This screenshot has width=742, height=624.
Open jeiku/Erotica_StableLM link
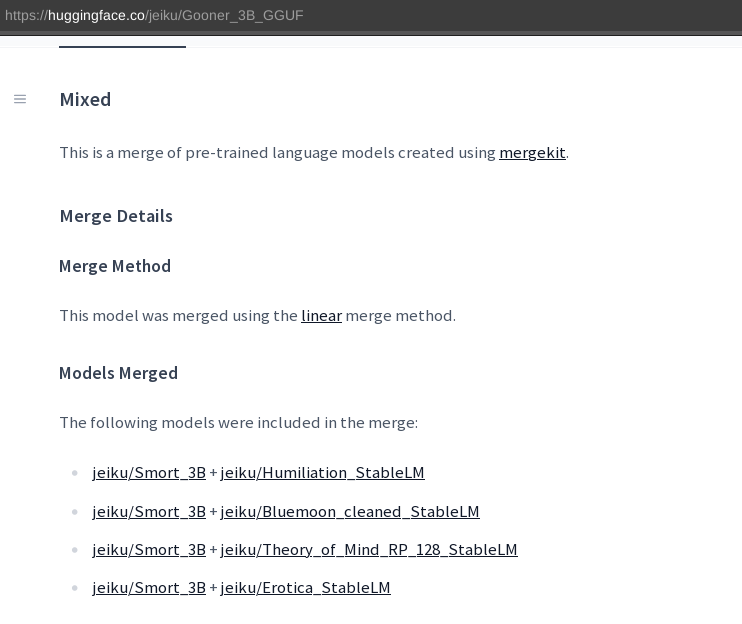click(305, 588)
